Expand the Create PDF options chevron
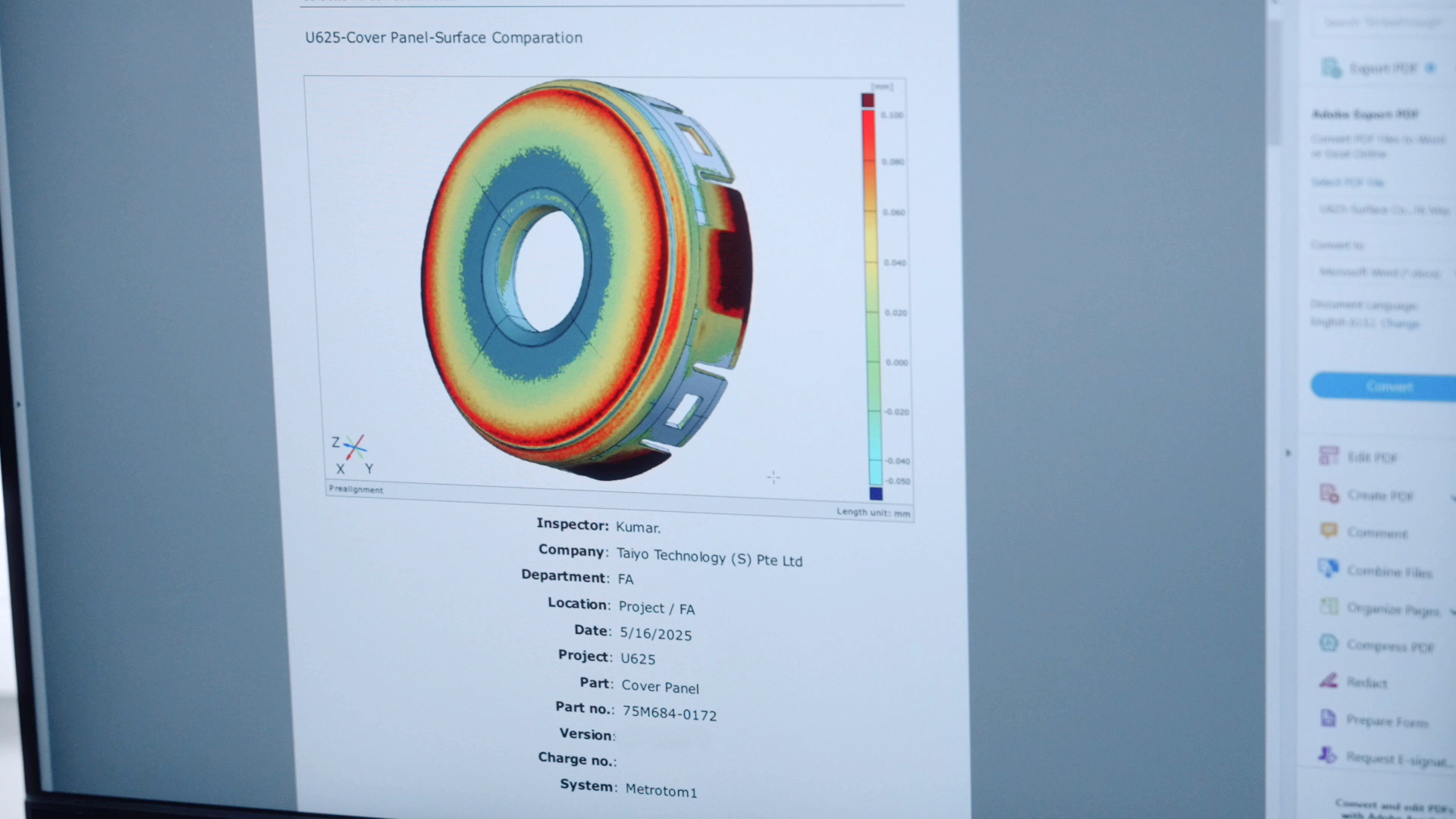The height and width of the screenshot is (819, 1456). point(1451,497)
